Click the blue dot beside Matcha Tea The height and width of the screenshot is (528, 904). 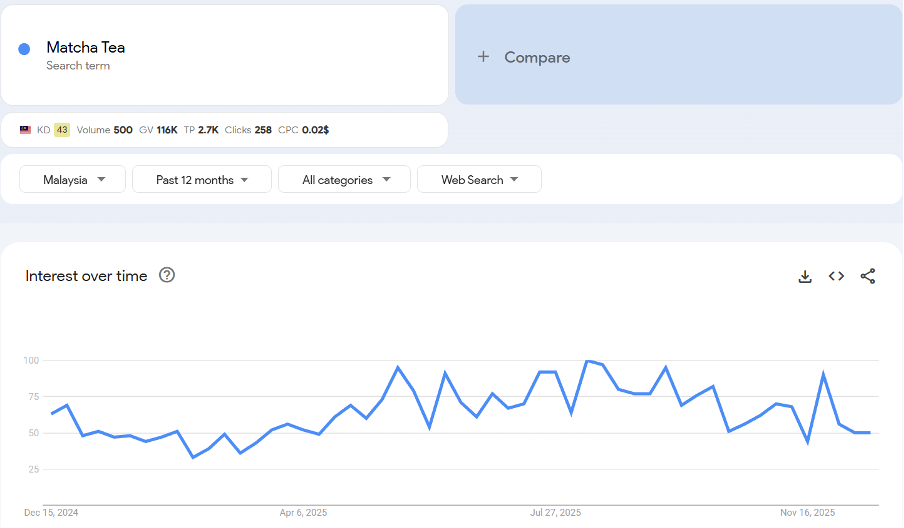point(24,49)
